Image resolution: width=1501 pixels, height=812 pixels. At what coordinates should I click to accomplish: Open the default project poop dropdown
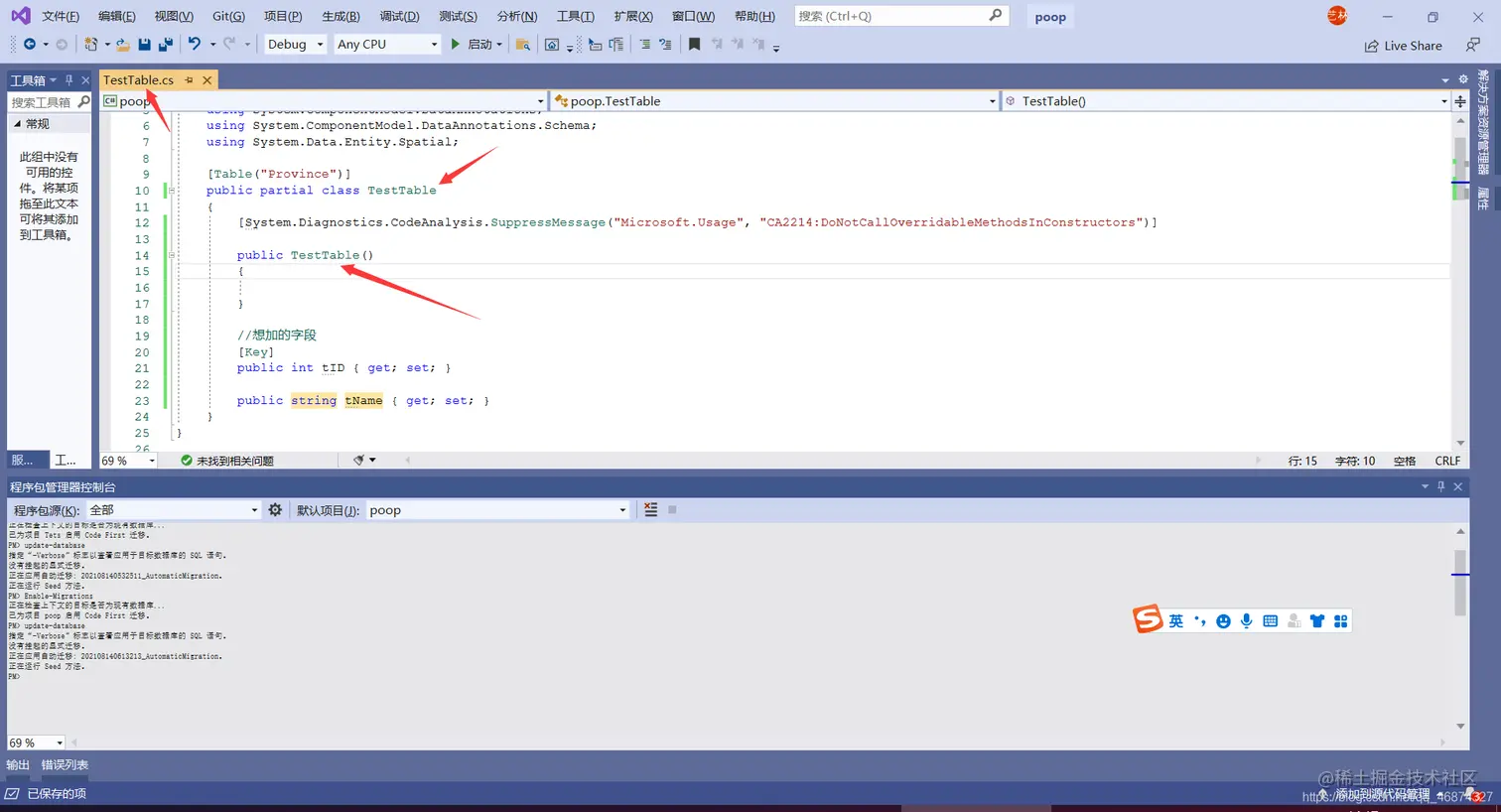[x=497, y=510]
